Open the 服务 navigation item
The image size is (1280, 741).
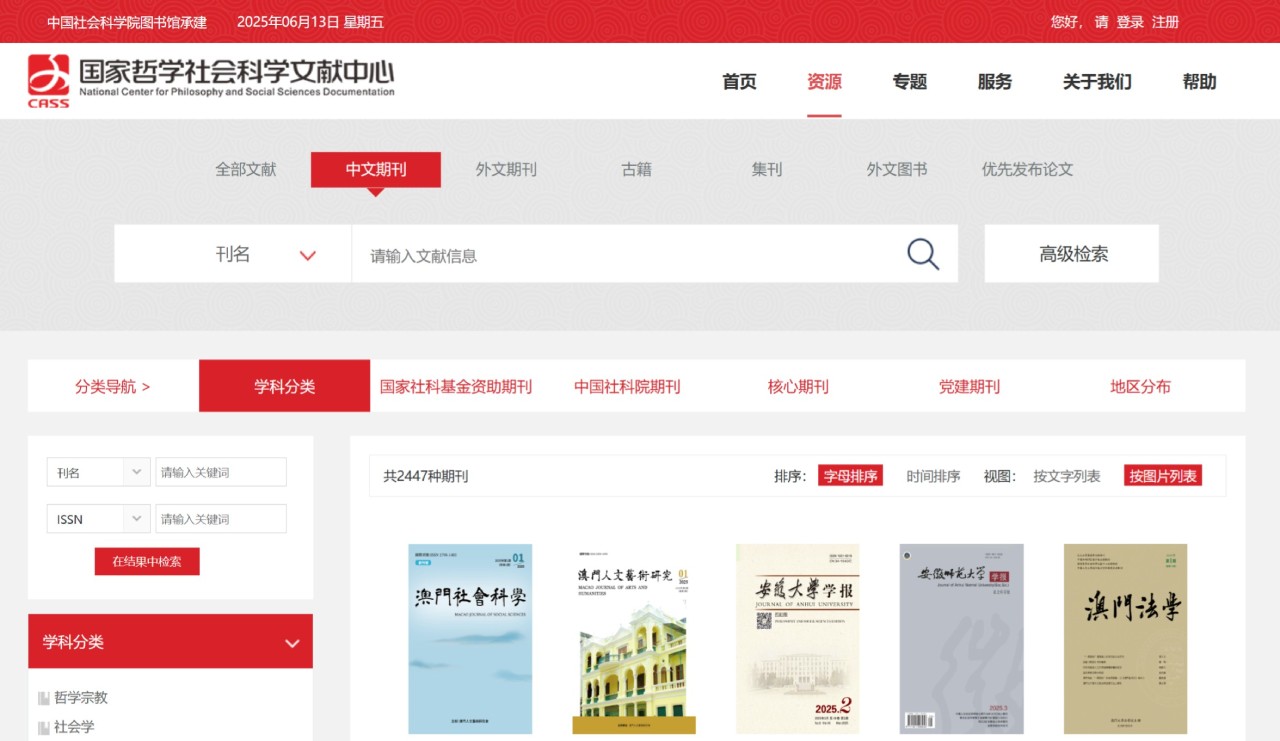(995, 82)
